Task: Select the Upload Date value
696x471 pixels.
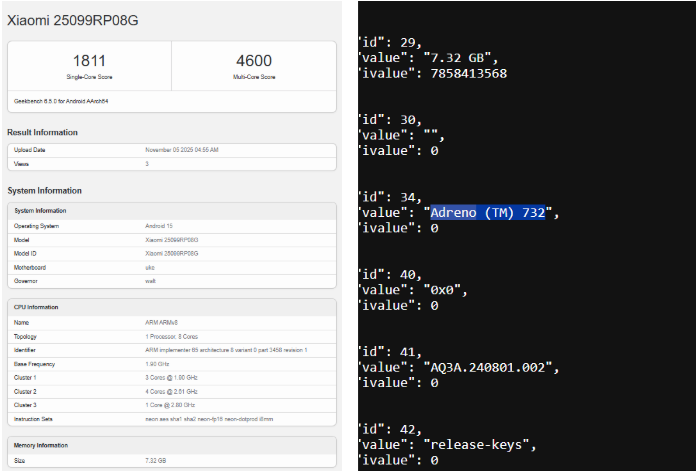Action: 181,150
